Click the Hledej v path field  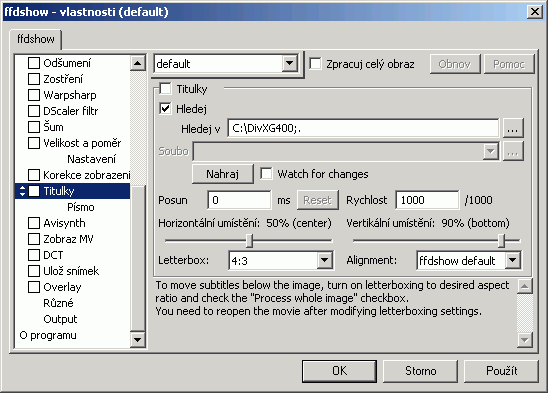pos(363,128)
